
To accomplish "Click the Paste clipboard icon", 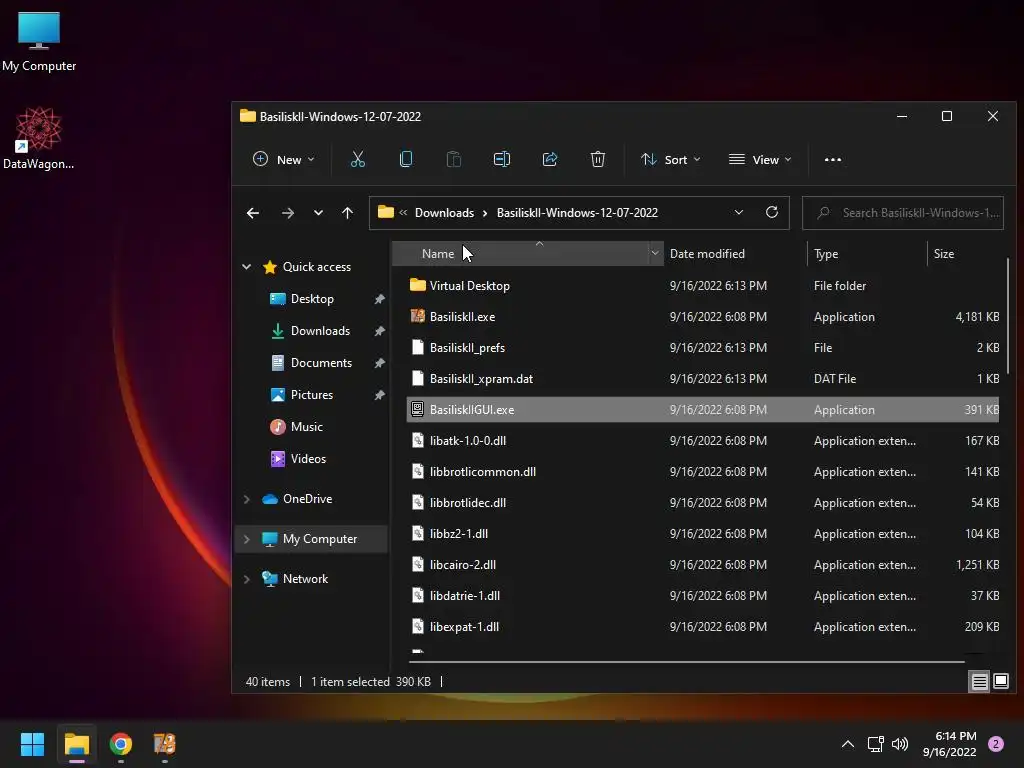I will tap(453, 159).
